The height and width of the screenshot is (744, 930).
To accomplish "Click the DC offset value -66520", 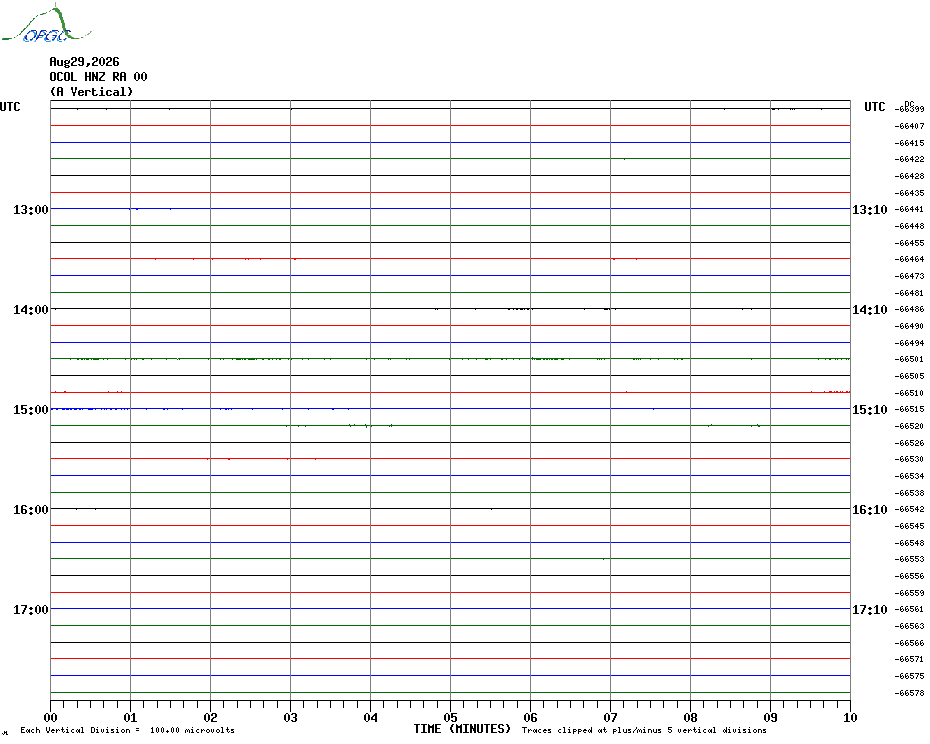I will [909, 427].
